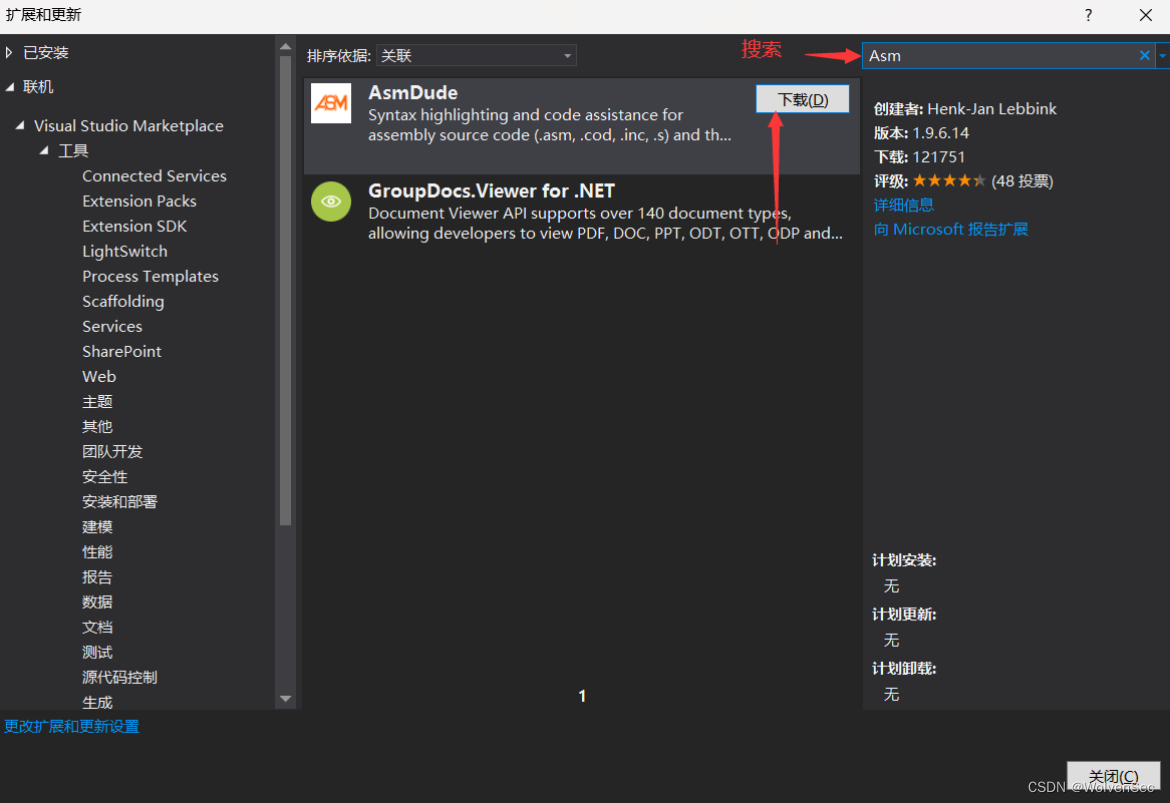Click the 已安装 label in tree

pyautogui.click(x=46, y=52)
